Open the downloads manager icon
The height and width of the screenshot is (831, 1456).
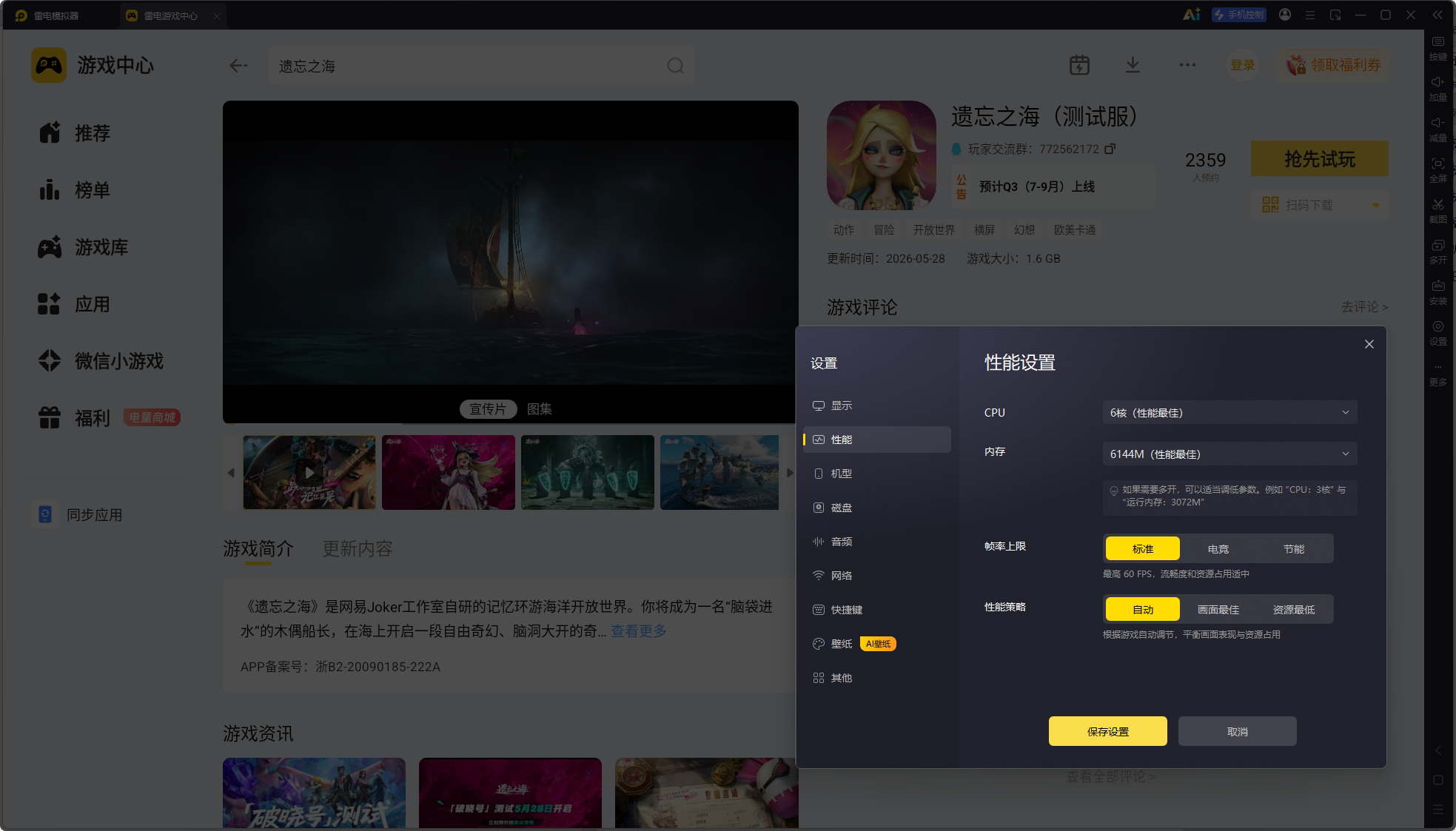point(1133,65)
